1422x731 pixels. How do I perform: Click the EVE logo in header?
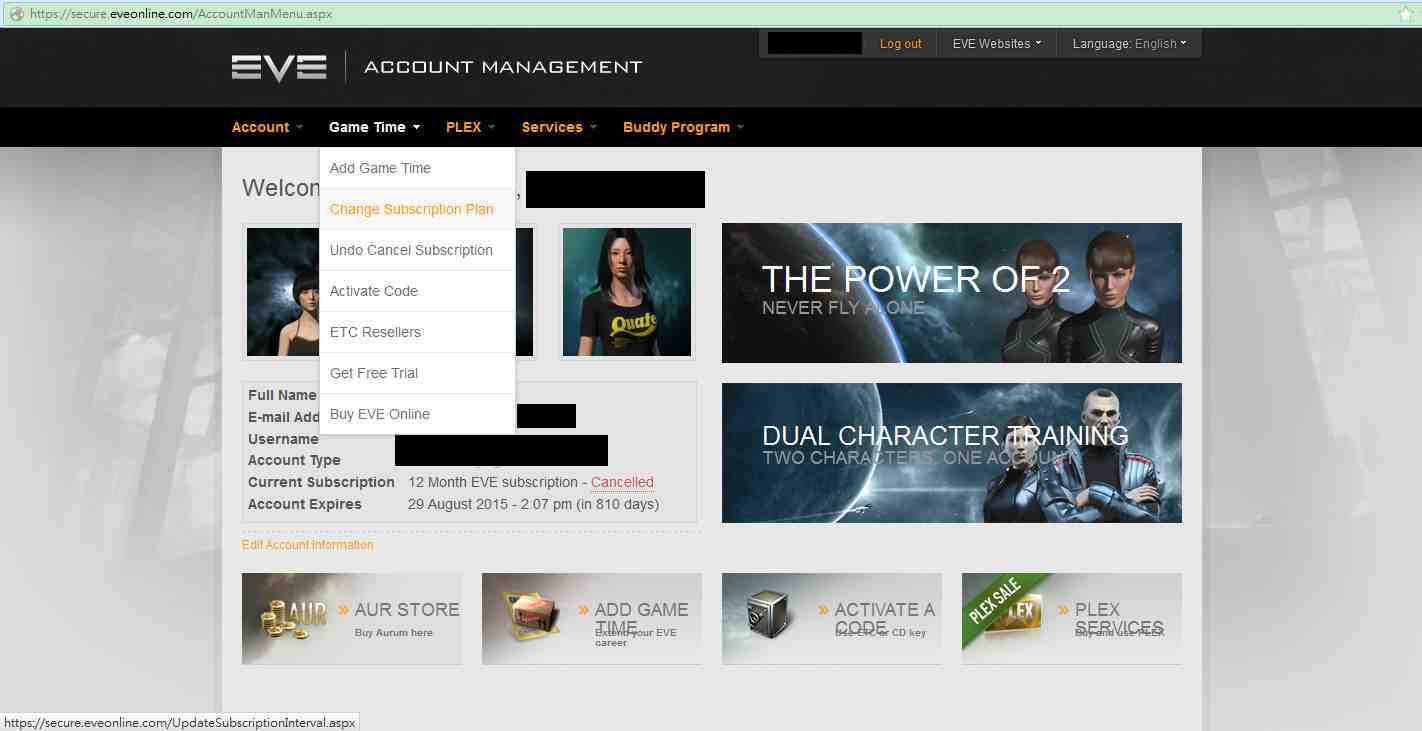279,67
